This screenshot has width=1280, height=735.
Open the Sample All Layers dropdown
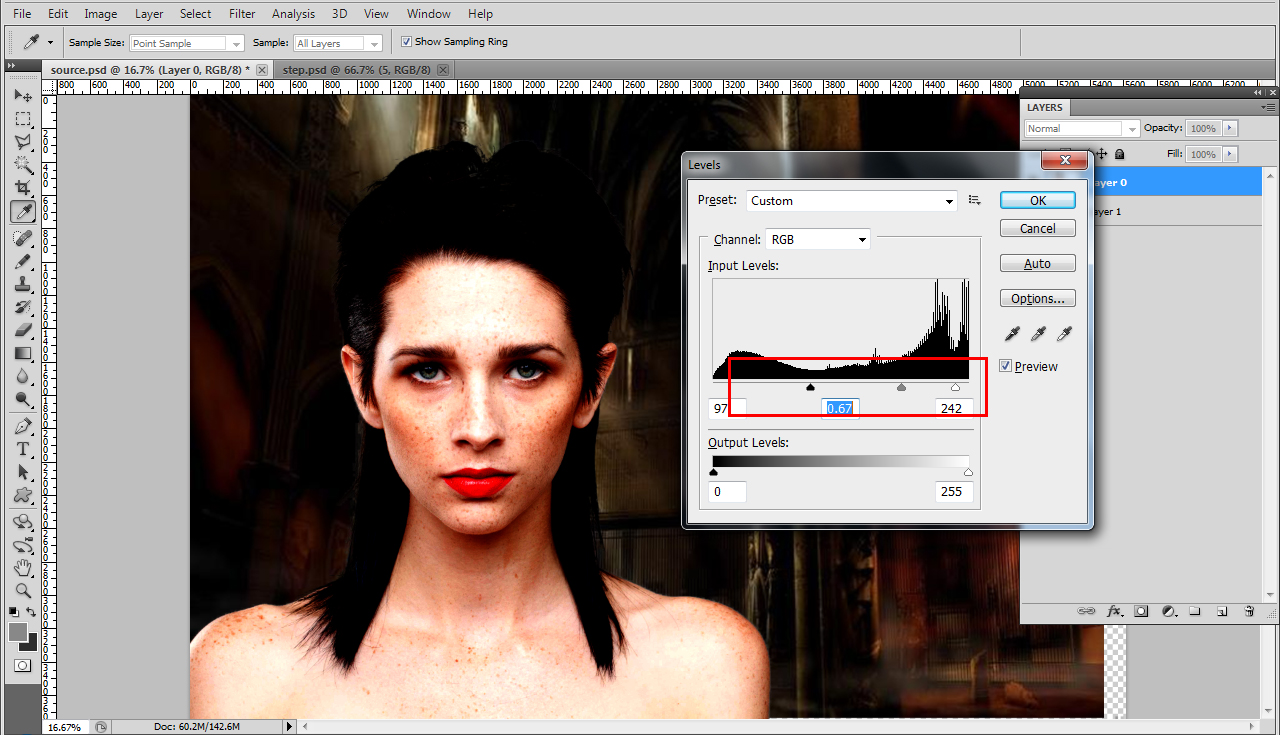338,43
